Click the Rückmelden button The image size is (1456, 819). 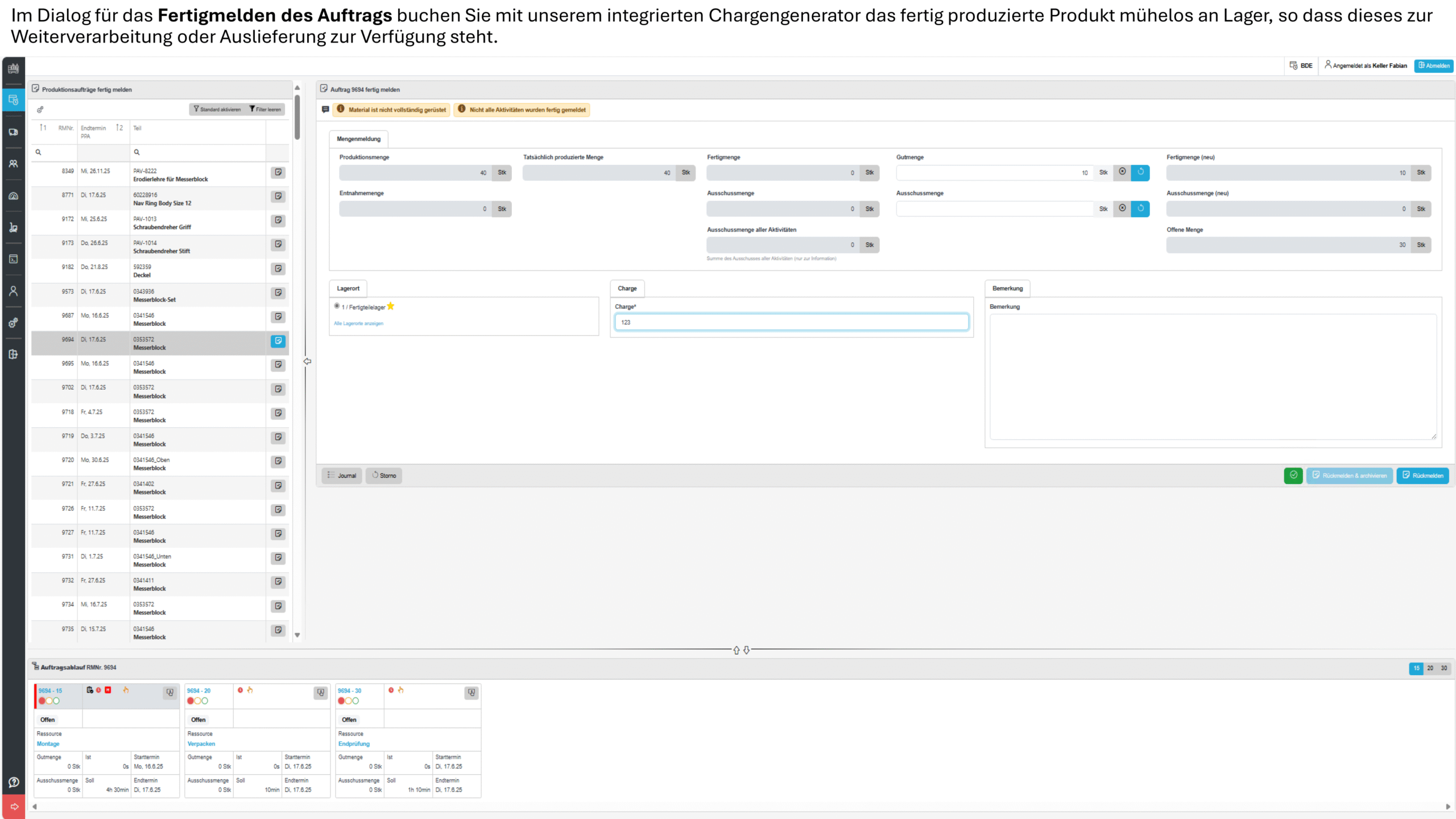coord(1422,475)
